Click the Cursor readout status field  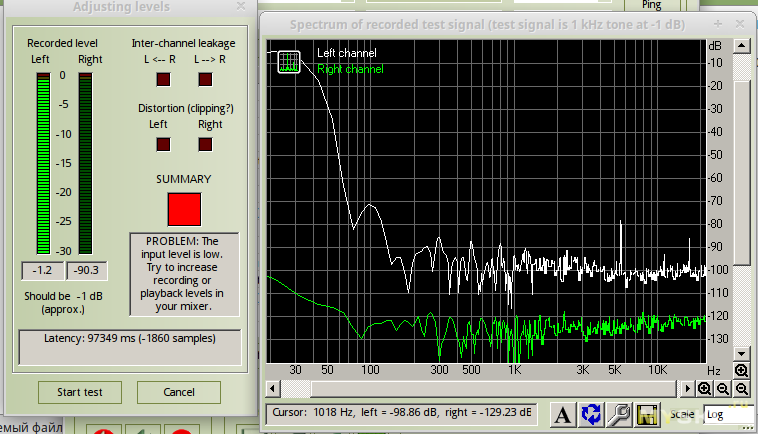click(401, 414)
